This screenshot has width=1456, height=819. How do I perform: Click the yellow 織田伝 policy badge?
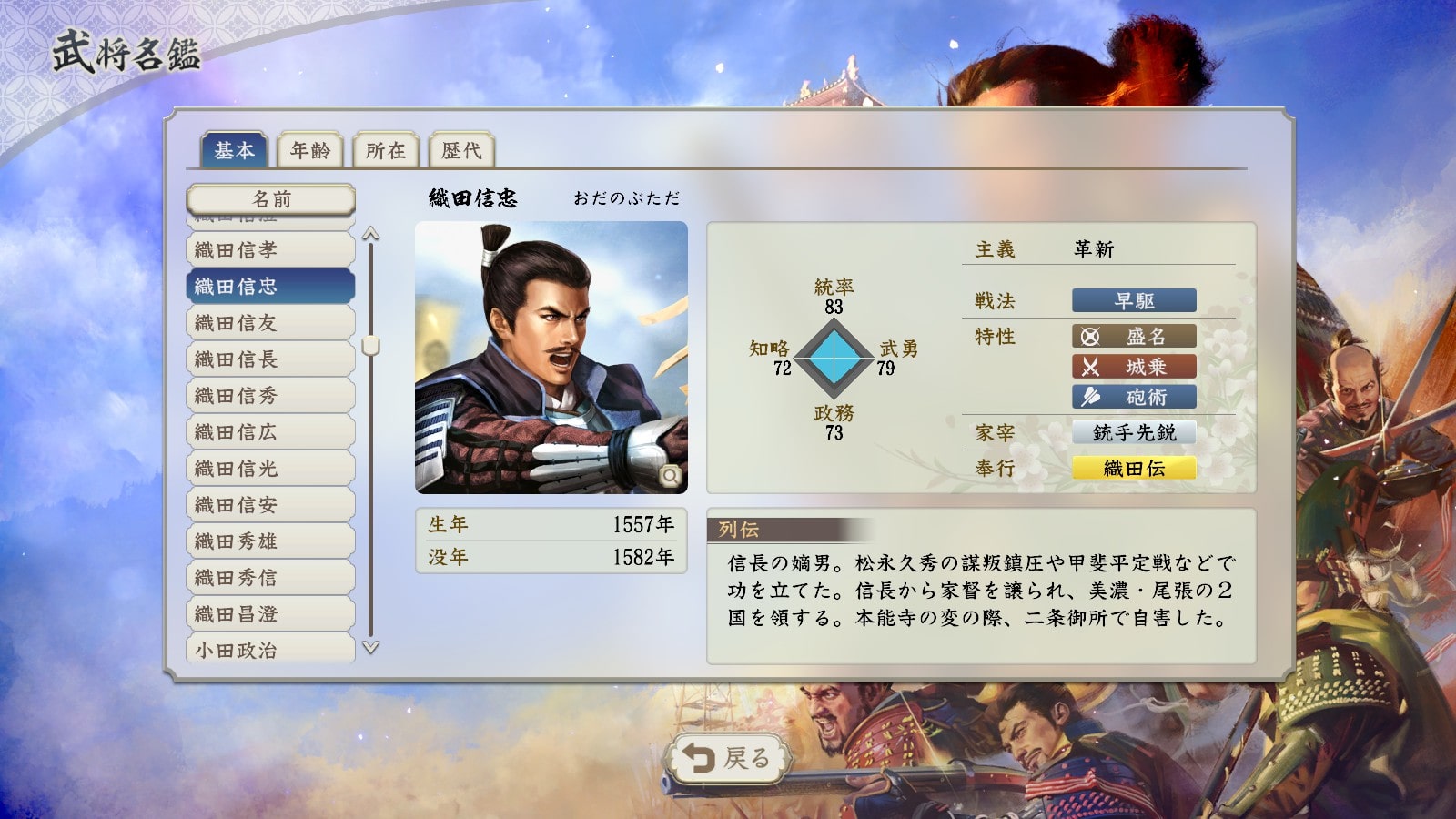(x=1134, y=468)
